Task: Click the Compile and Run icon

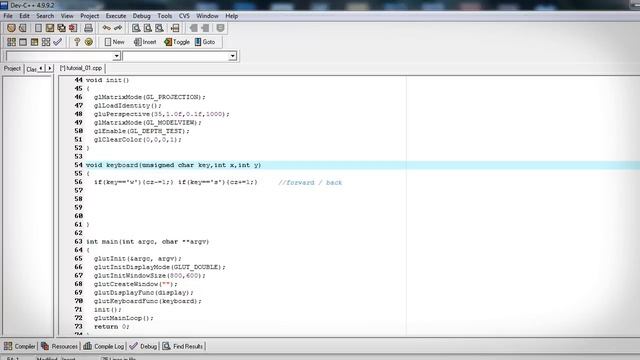Action: click(x=34, y=42)
